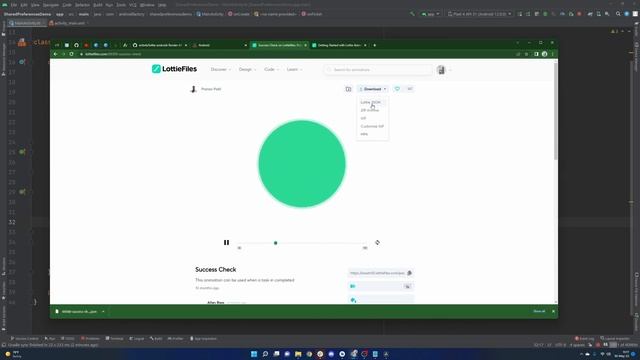The height and width of the screenshot is (360, 640).
Task: Open Search Everywhere magnifier in Android Studio
Action: click(618, 14)
